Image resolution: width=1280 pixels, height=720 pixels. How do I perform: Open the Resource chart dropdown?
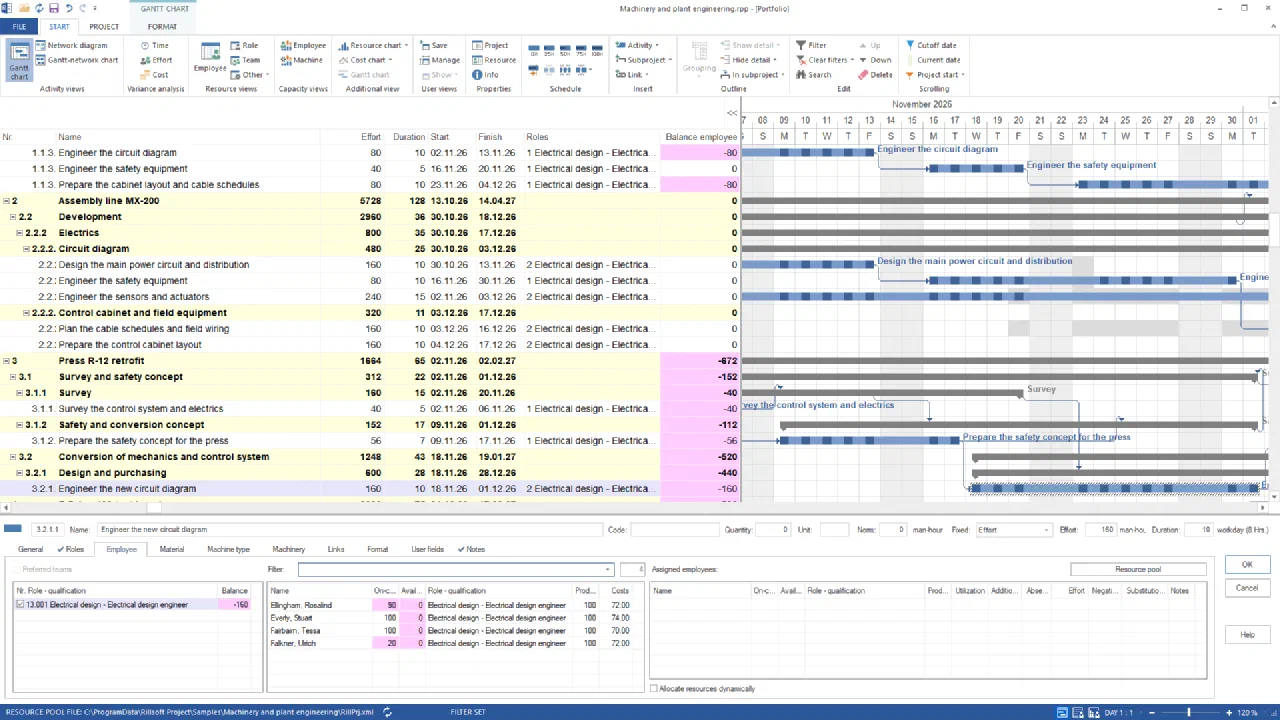405,45
